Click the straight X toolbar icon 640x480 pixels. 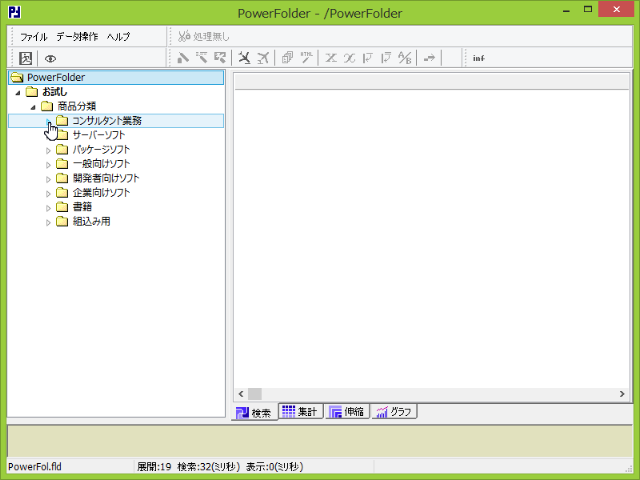point(331,58)
